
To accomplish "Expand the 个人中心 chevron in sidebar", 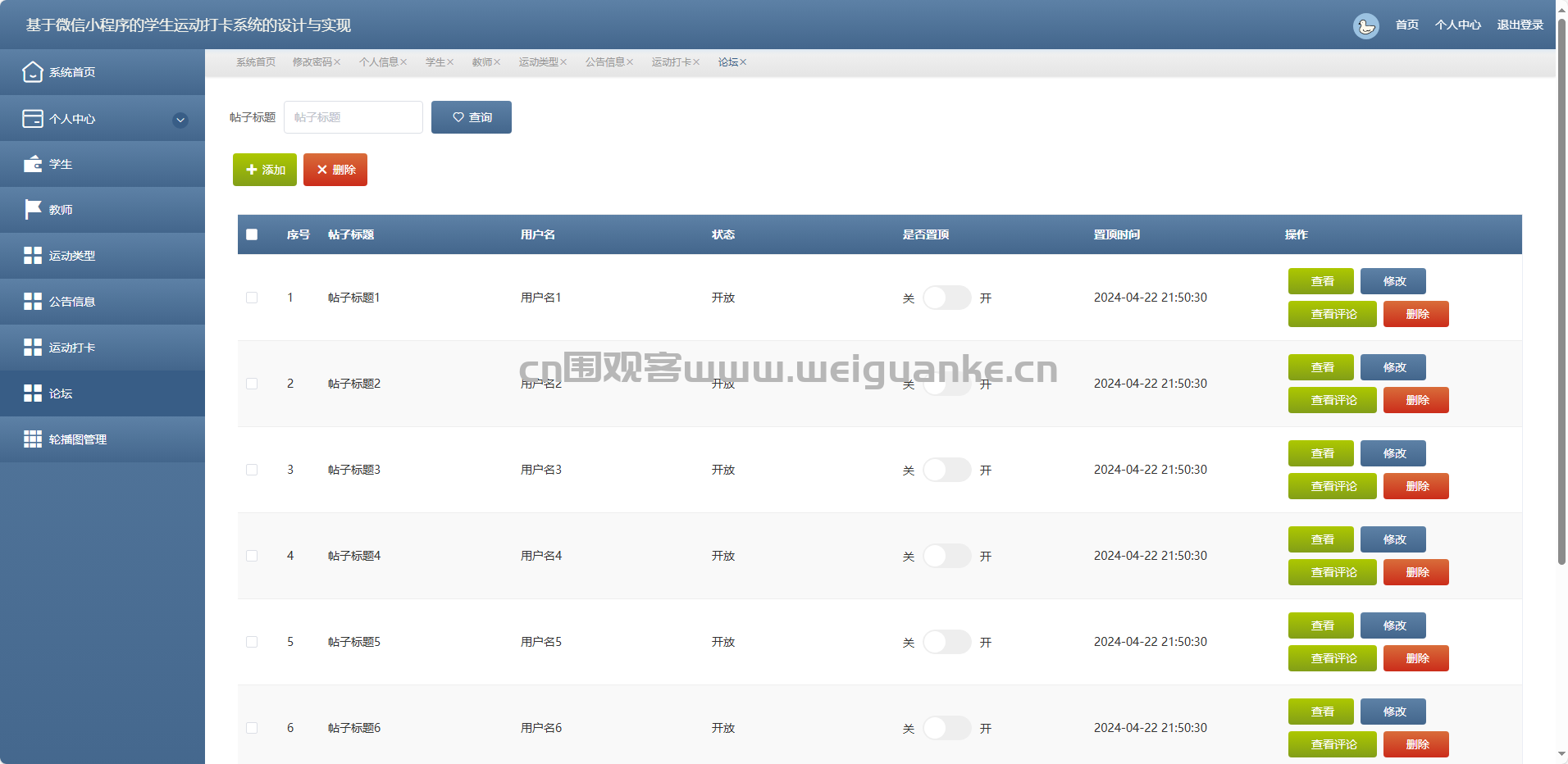I will [x=180, y=120].
